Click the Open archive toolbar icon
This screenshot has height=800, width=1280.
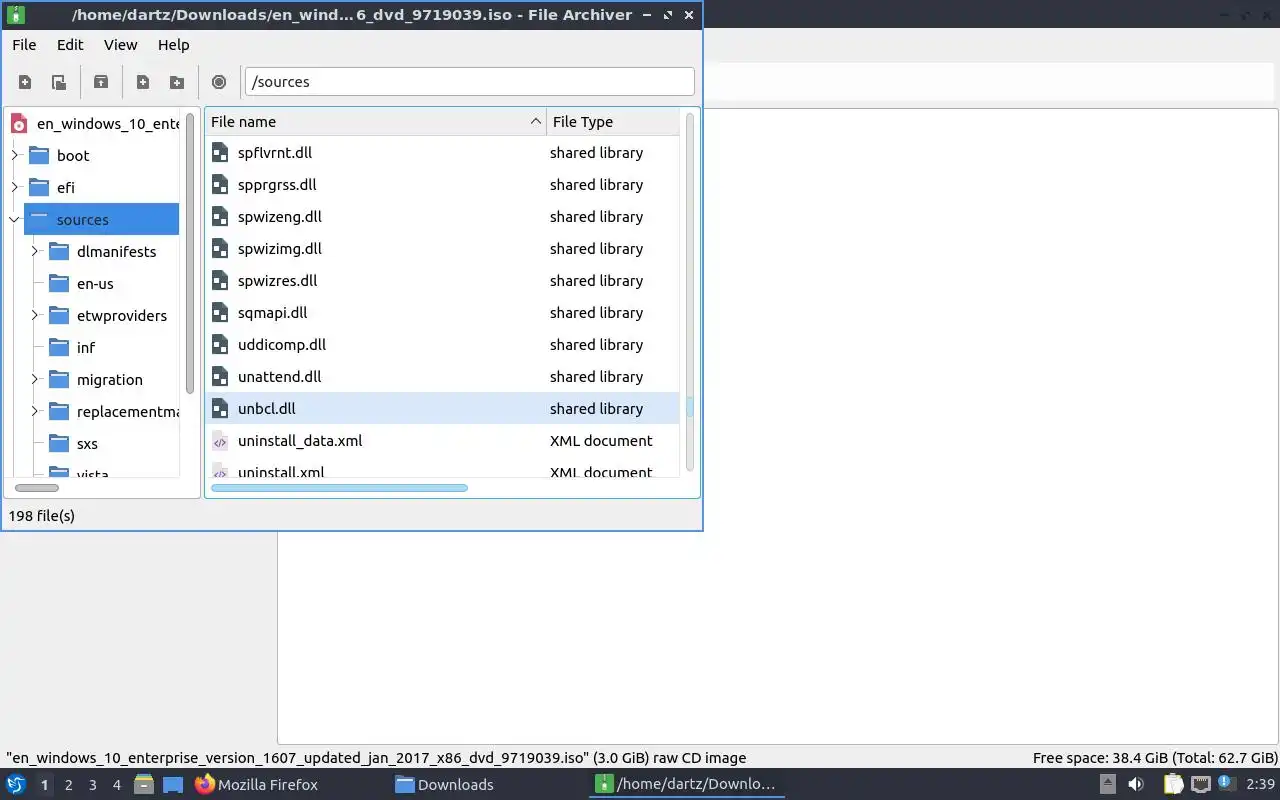[x=59, y=82]
